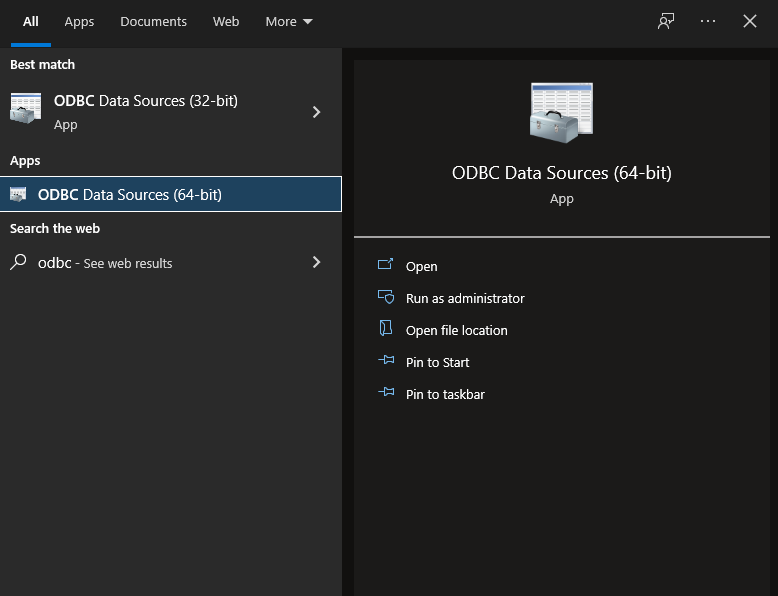The width and height of the screenshot is (778, 596).
Task: Click the shield icon for Run as administrator
Action: coord(386,298)
